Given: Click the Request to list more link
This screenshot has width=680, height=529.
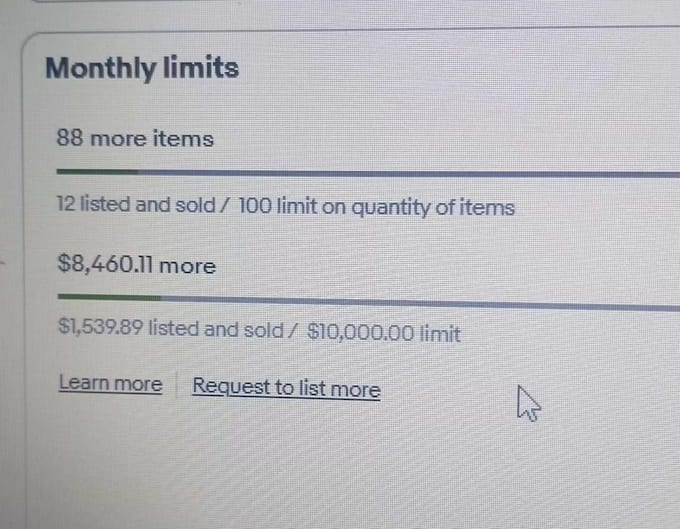Looking at the screenshot, I should (286, 388).
